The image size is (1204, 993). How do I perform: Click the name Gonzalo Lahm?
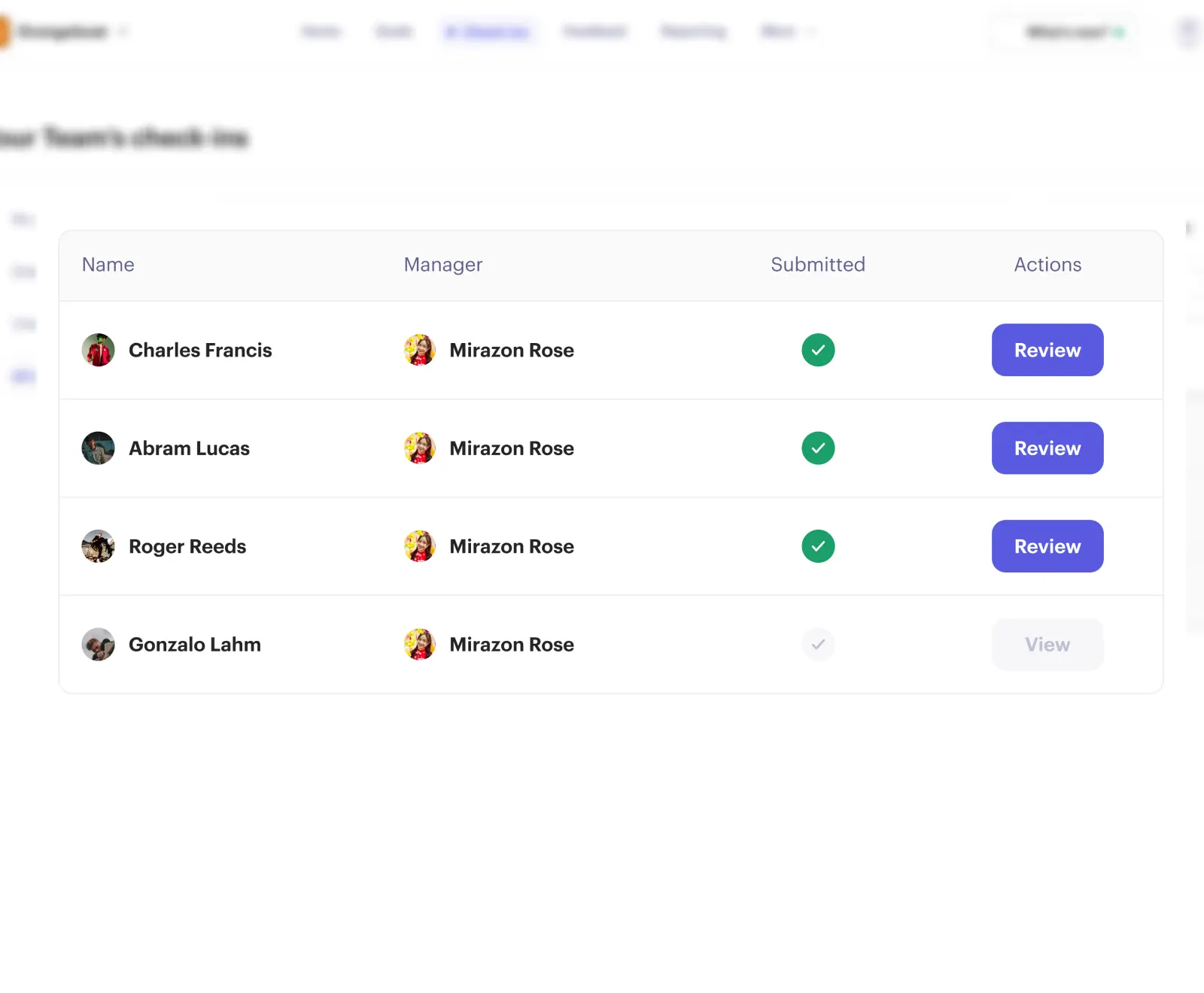(x=195, y=645)
